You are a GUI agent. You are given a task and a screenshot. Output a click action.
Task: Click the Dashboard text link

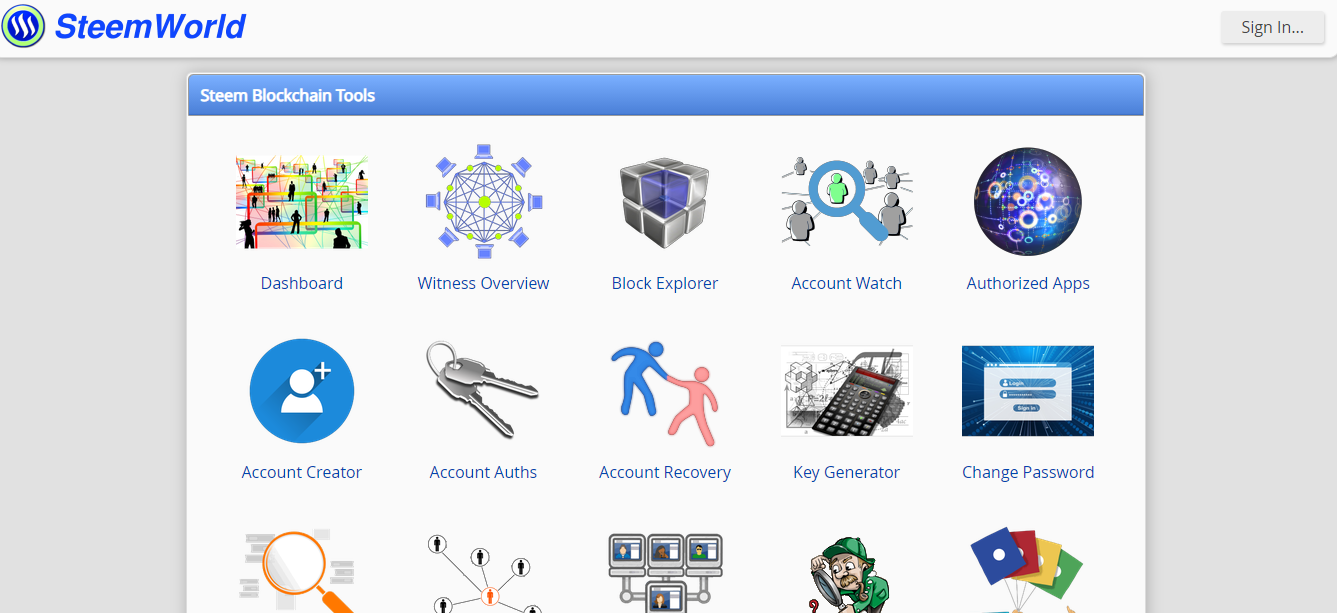302,283
